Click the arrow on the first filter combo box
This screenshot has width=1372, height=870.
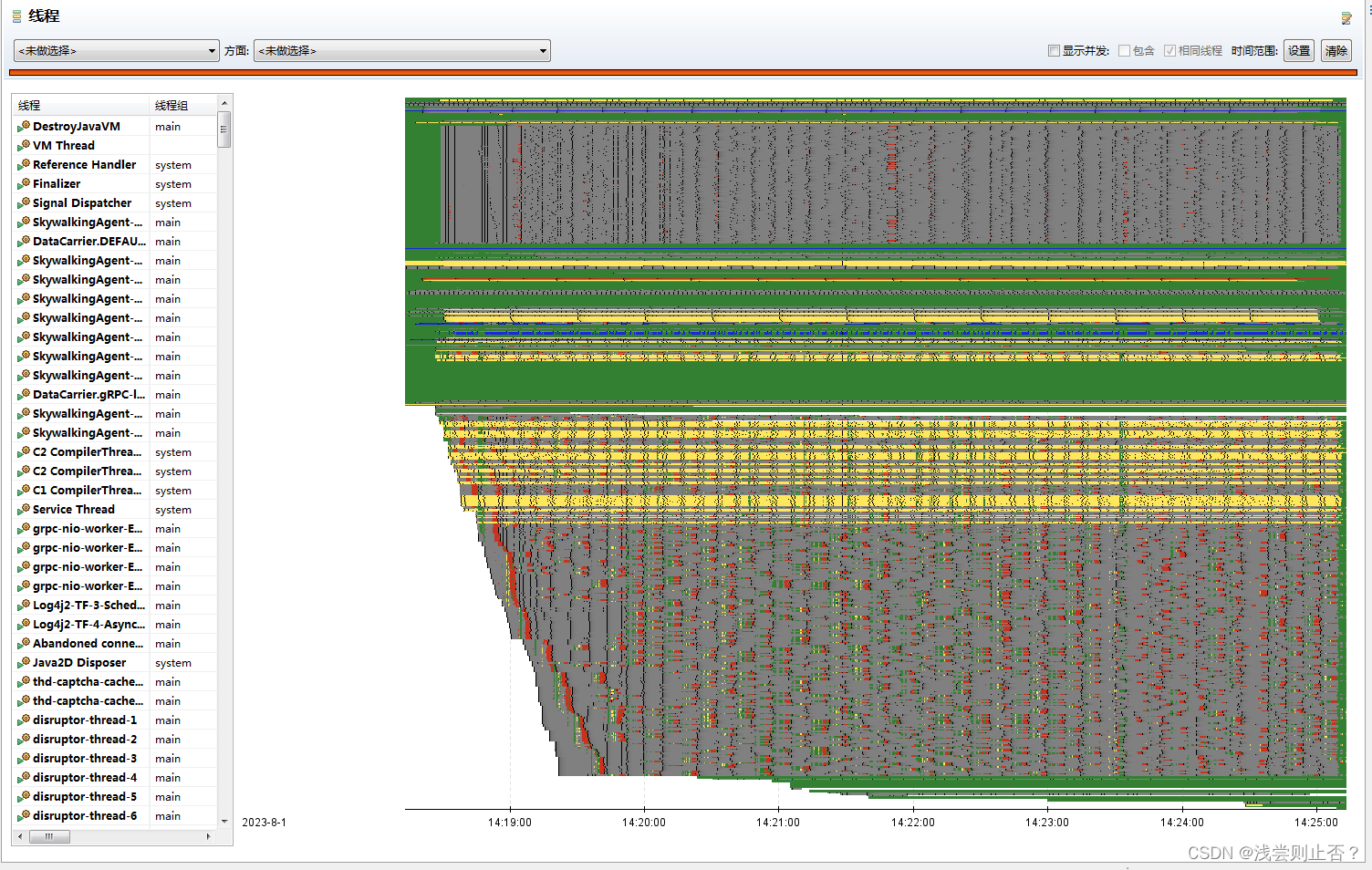212,50
